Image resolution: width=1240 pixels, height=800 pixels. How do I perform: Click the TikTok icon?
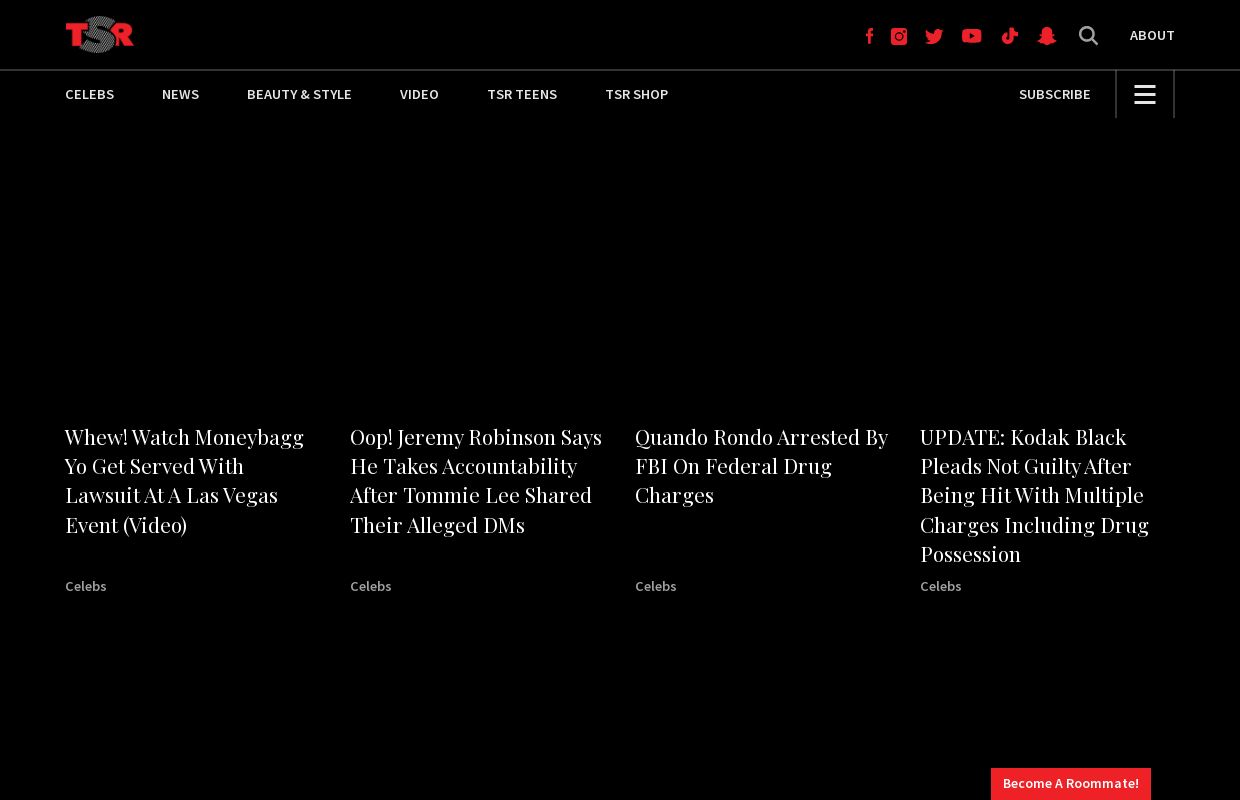(x=1009, y=36)
